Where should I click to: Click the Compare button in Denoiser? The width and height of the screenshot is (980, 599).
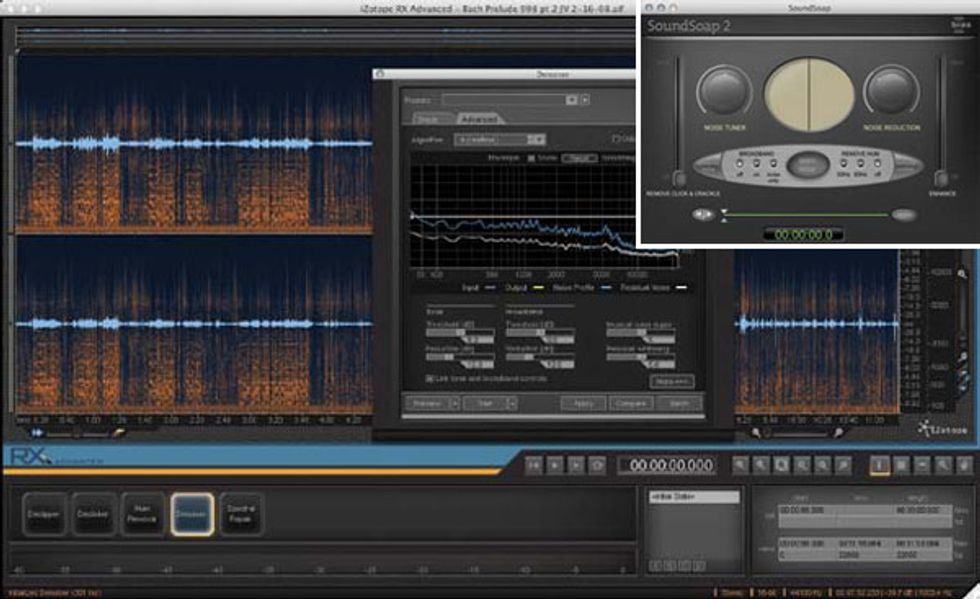pos(631,404)
